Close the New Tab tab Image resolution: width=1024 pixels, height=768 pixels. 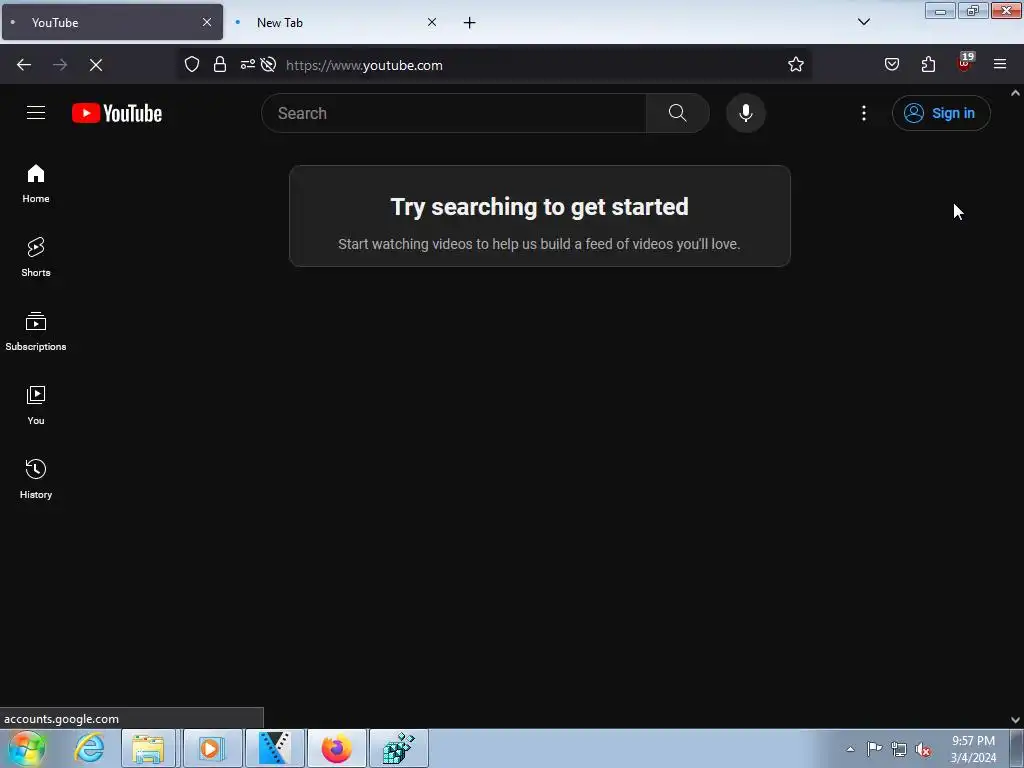tap(432, 22)
